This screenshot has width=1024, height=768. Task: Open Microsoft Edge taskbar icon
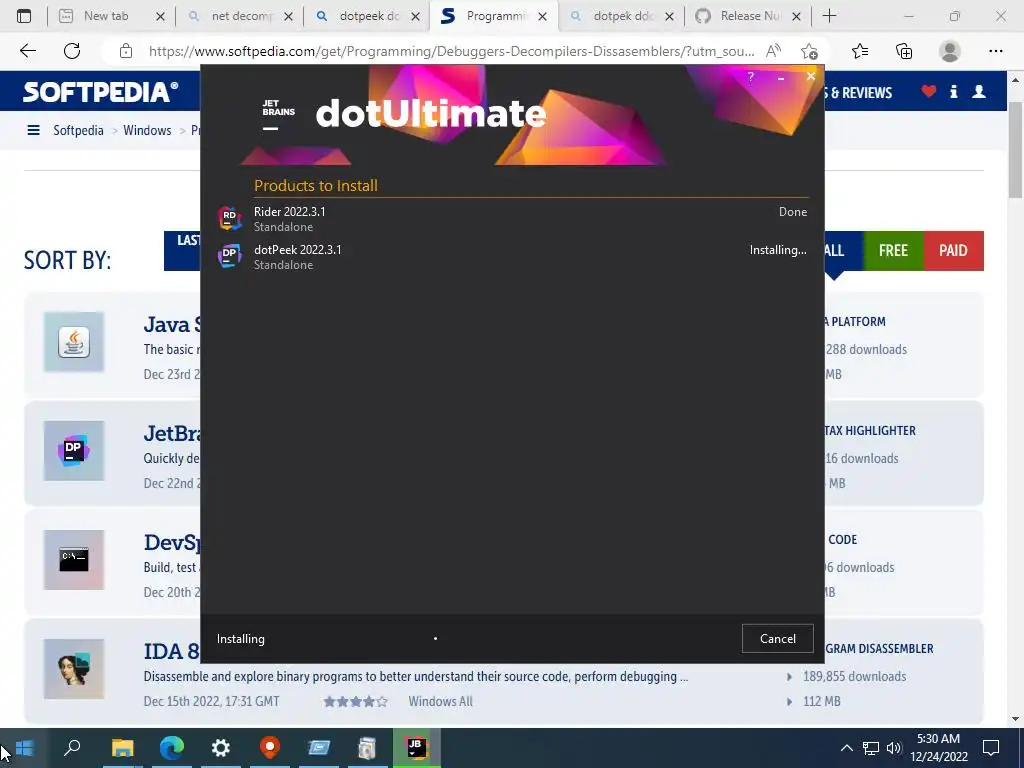tap(172, 748)
